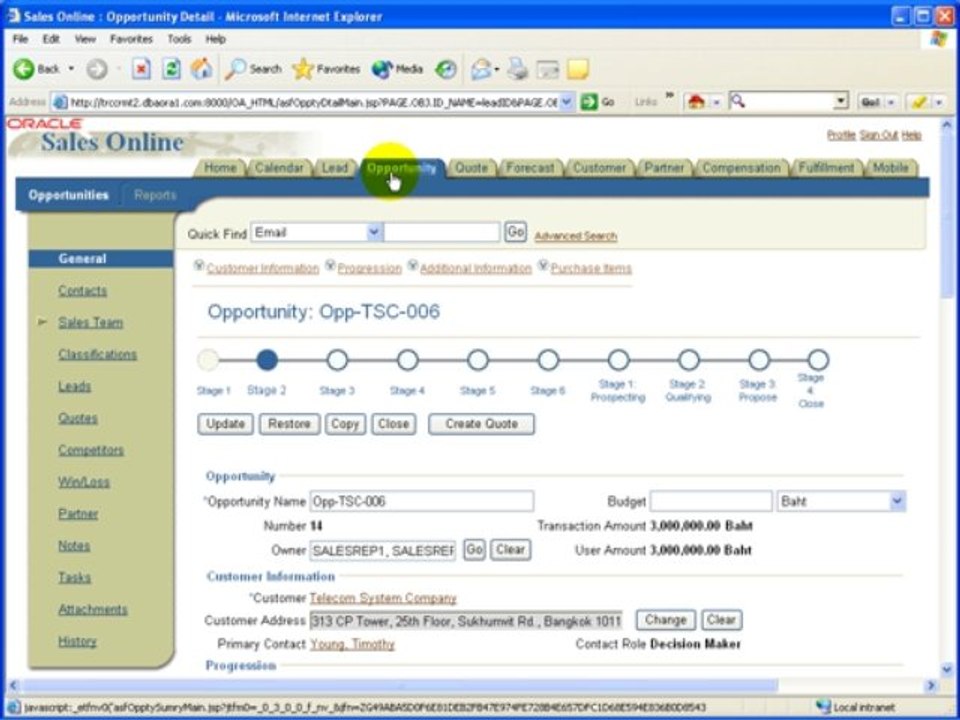
Task: Open the Telecom System Company link
Action: pyautogui.click(x=383, y=598)
